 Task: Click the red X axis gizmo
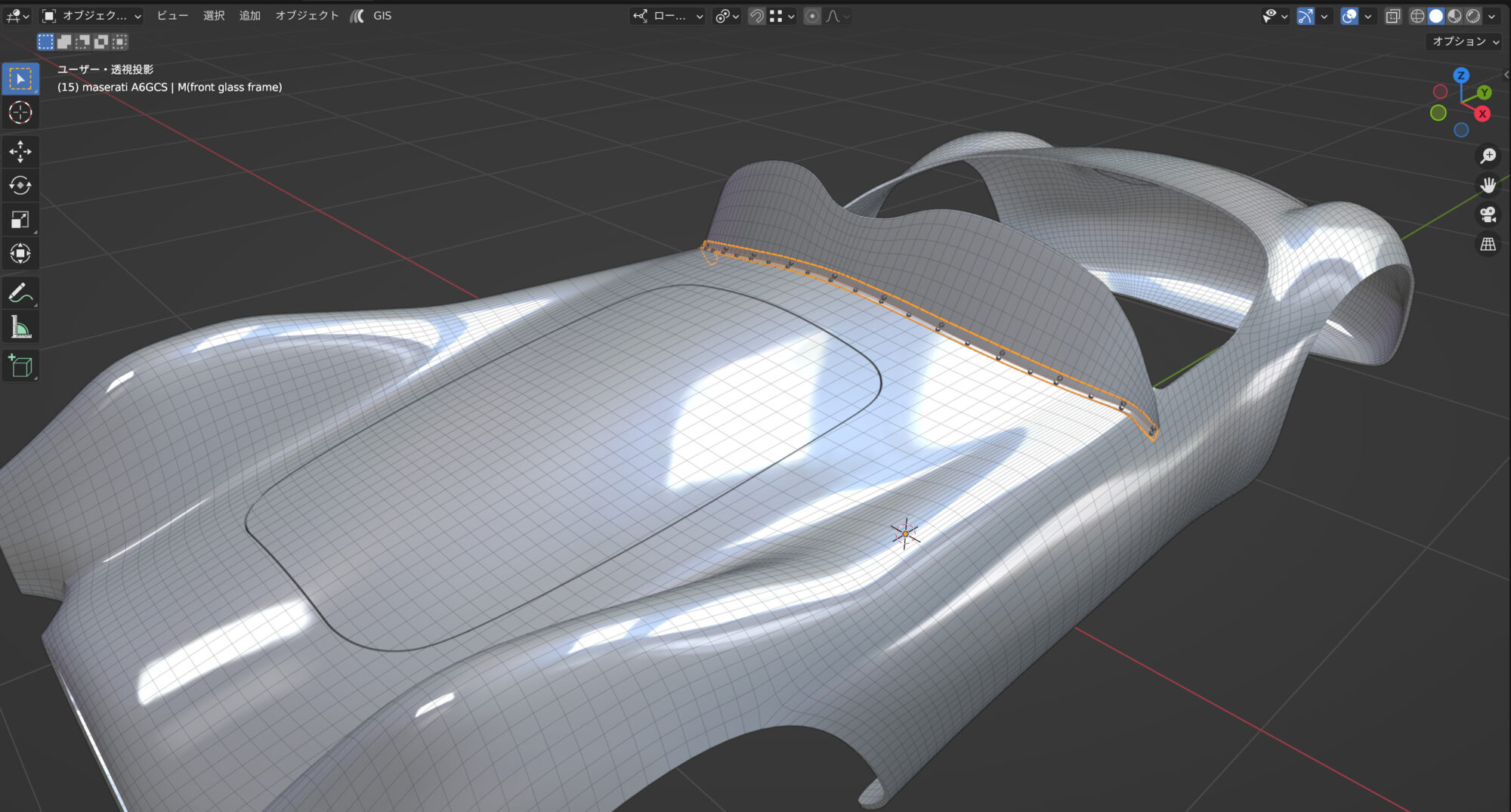1482,114
